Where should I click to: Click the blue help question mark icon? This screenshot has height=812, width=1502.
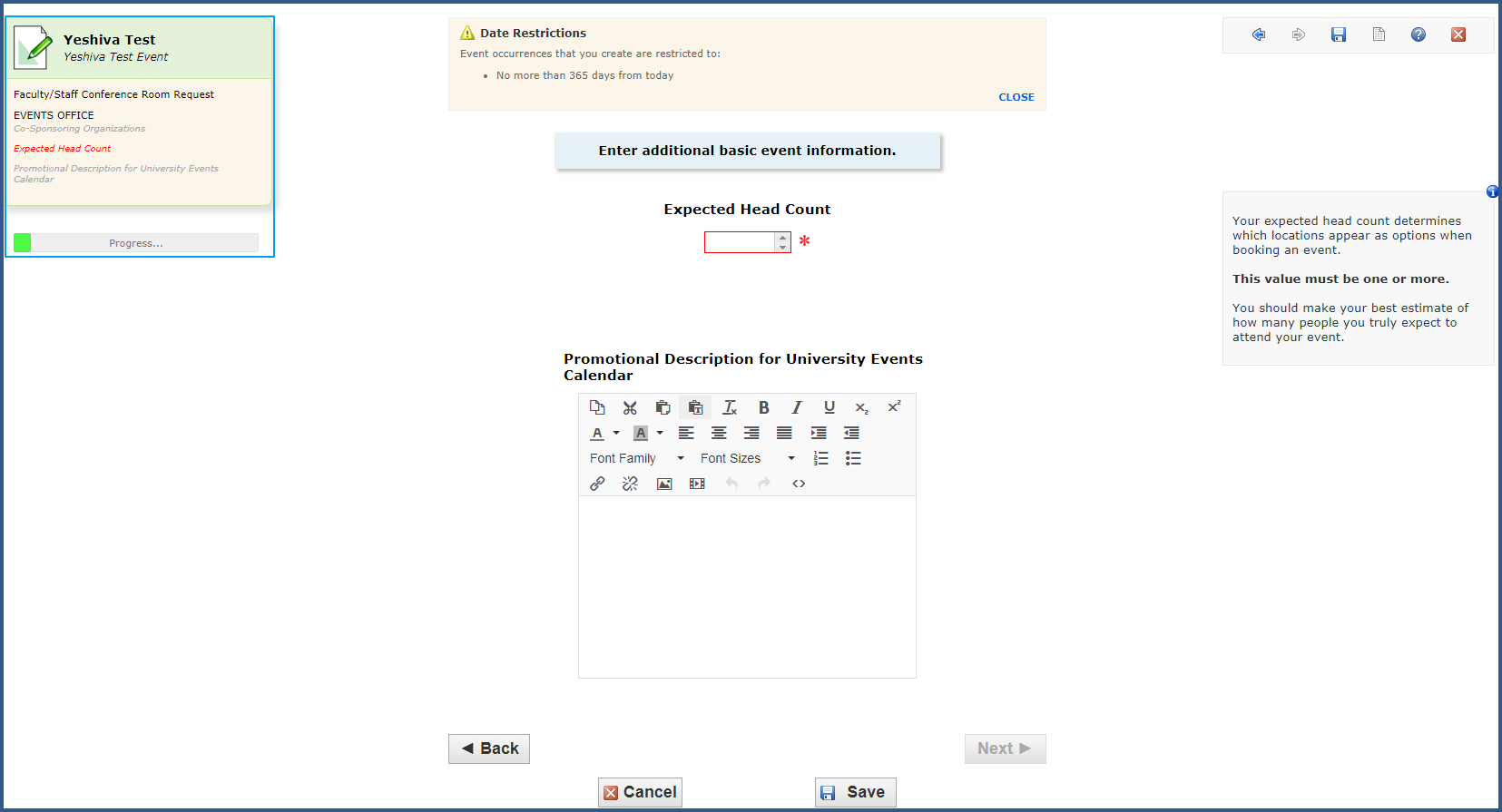1418,34
